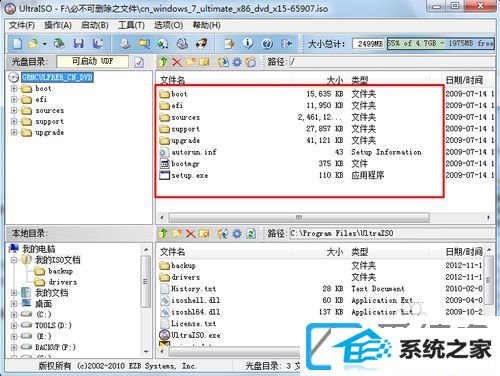The height and width of the screenshot is (376, 500).
Task: Click the disc capacity usage bar
Action: [x=440, y=44]
